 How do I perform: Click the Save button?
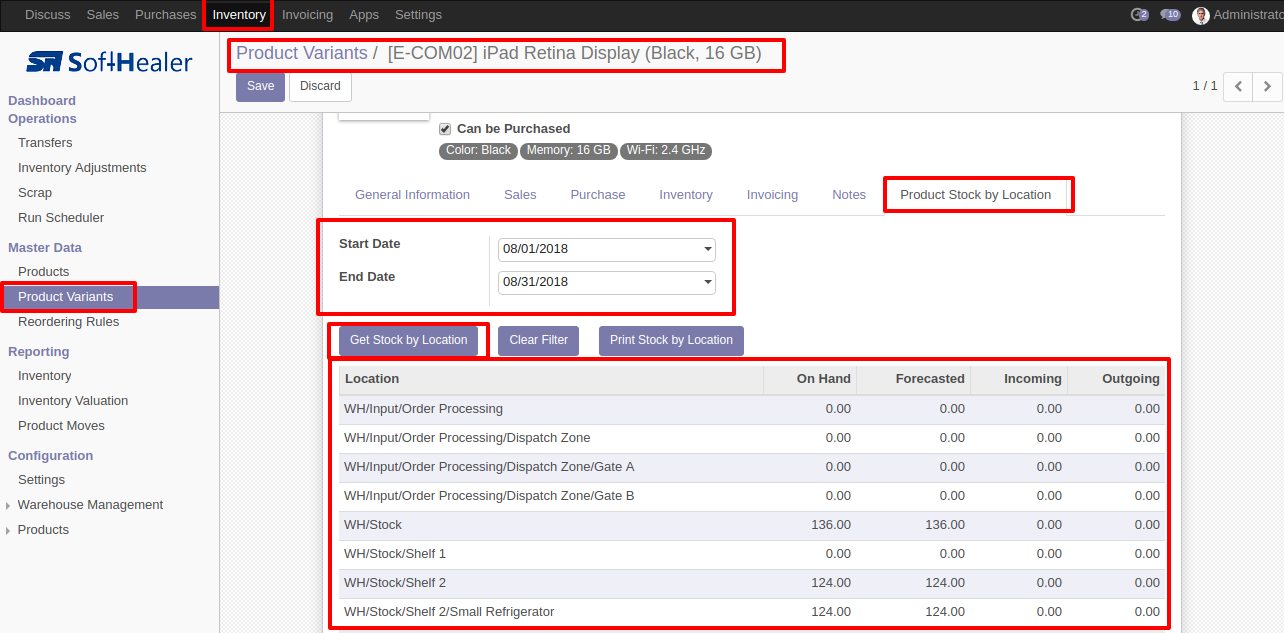[x=260, y=86]
